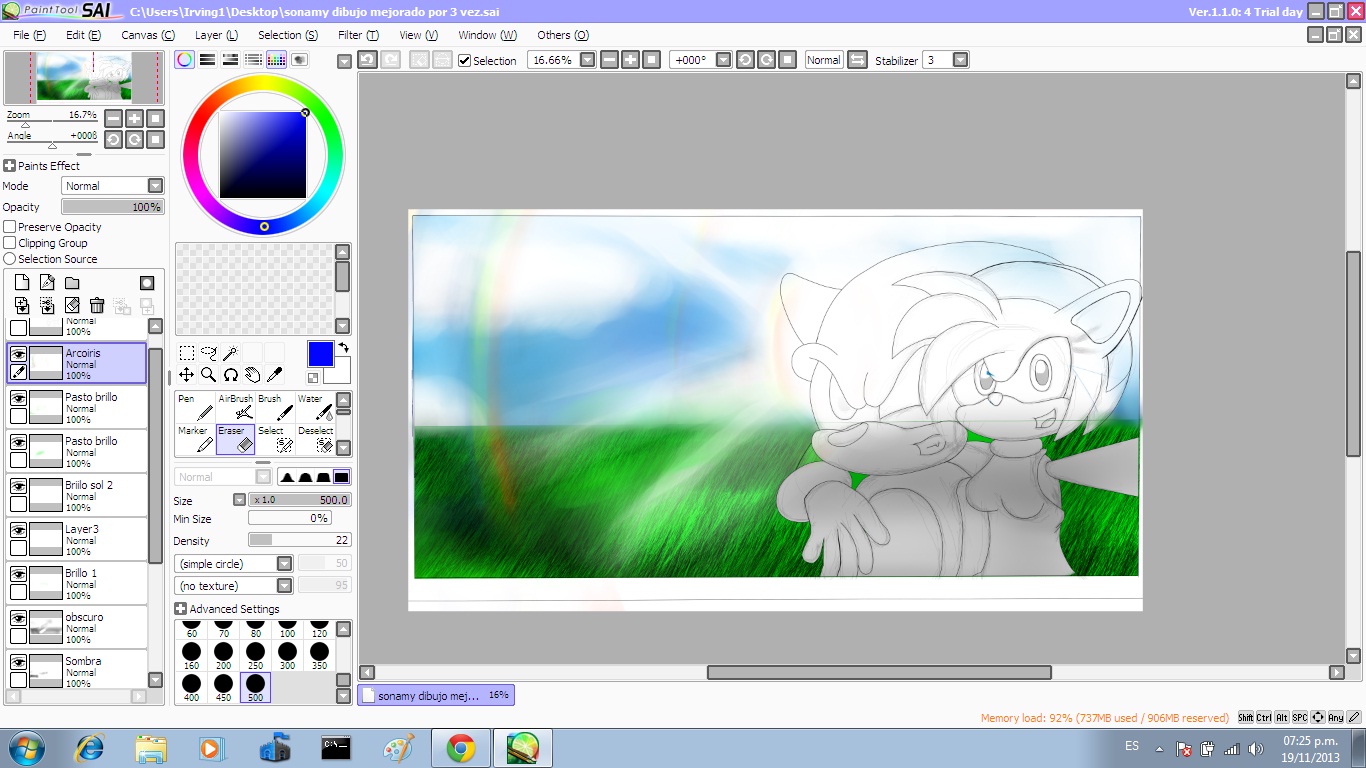Viewport: 1366px width, 768px height.
Task: Open the brush Size multiplier dropdown
Action: coord(239,500)
